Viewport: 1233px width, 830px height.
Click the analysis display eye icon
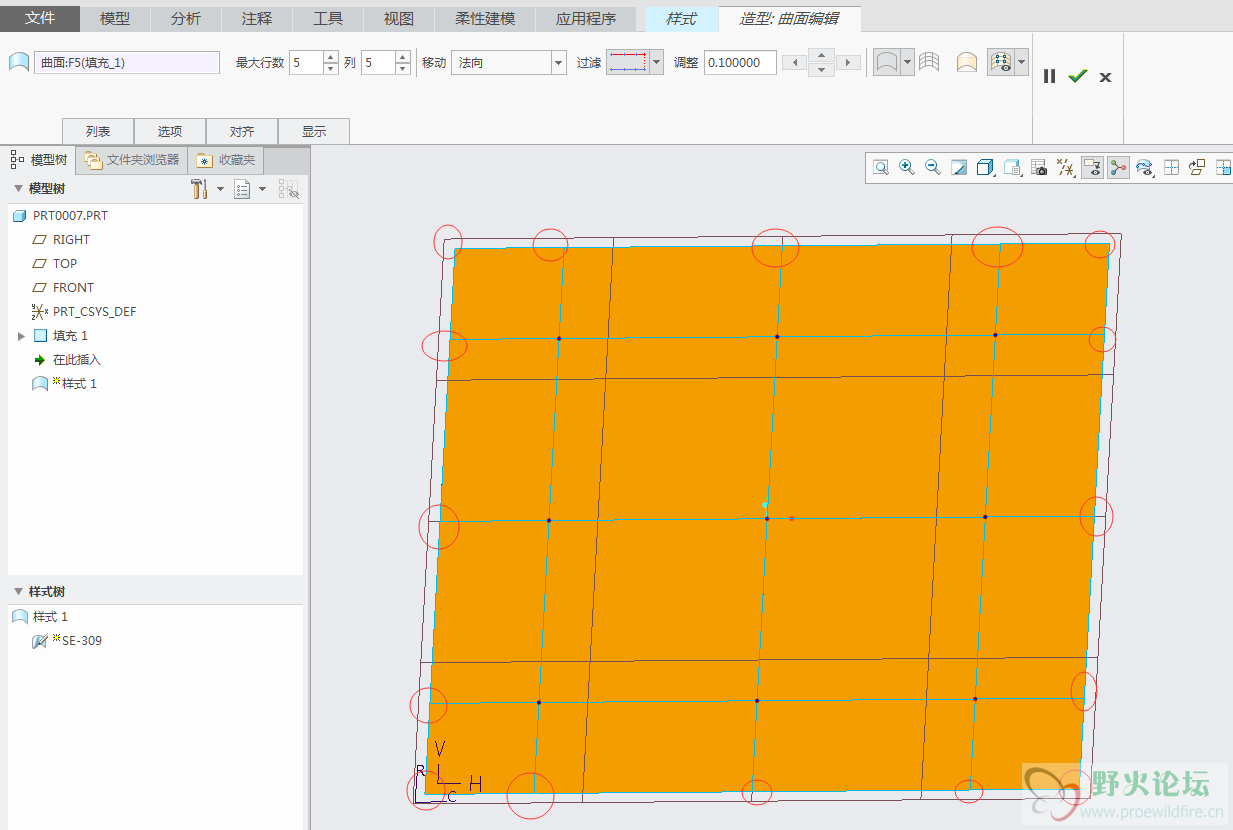1000,62
